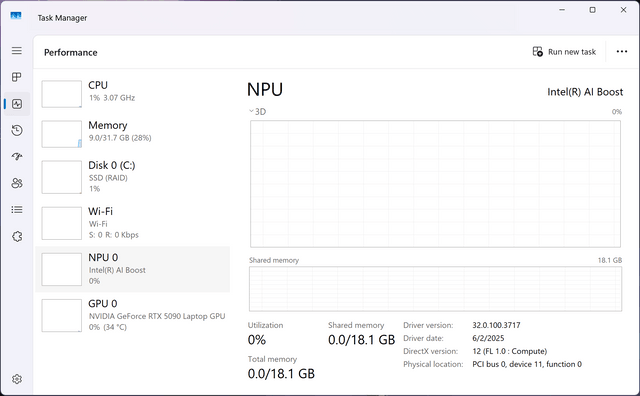Select the Wi-Fi performance entry
The image size is (640, 396).
[133, 223]
